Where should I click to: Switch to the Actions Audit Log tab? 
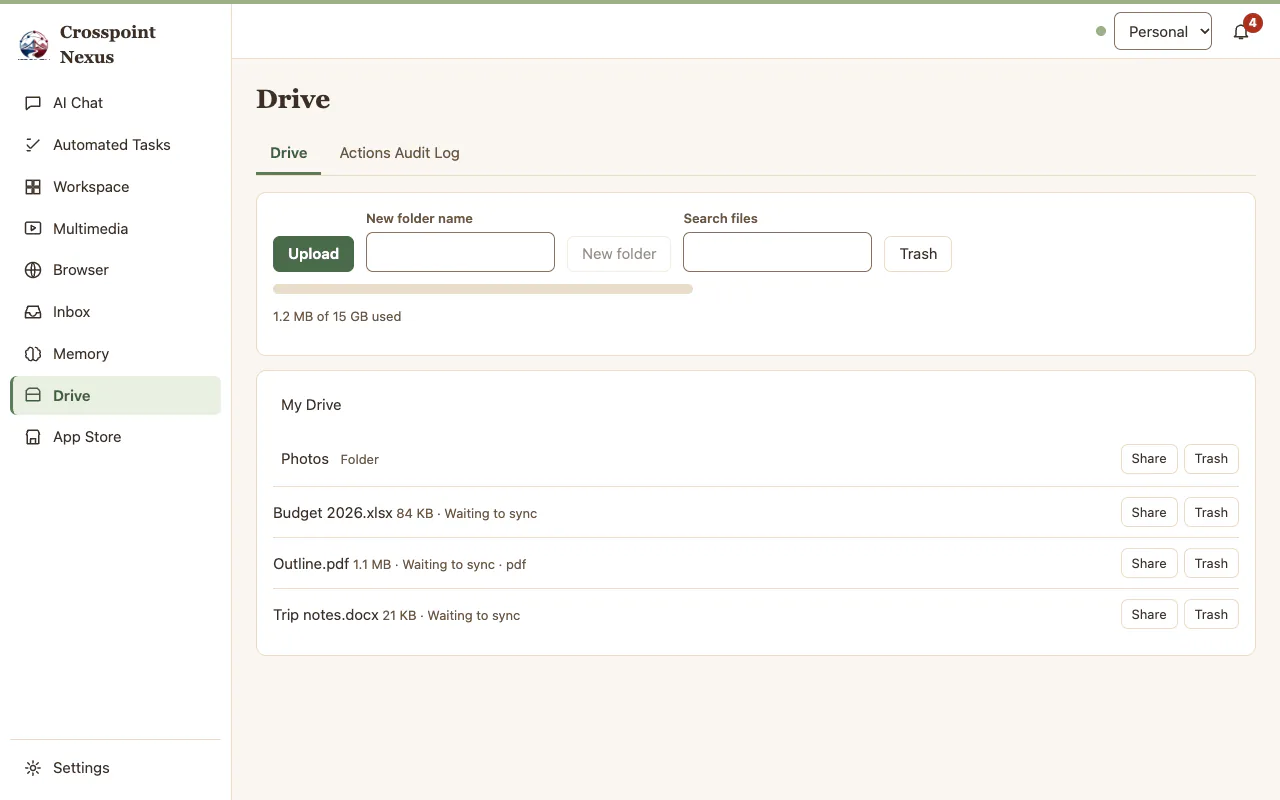400,153
